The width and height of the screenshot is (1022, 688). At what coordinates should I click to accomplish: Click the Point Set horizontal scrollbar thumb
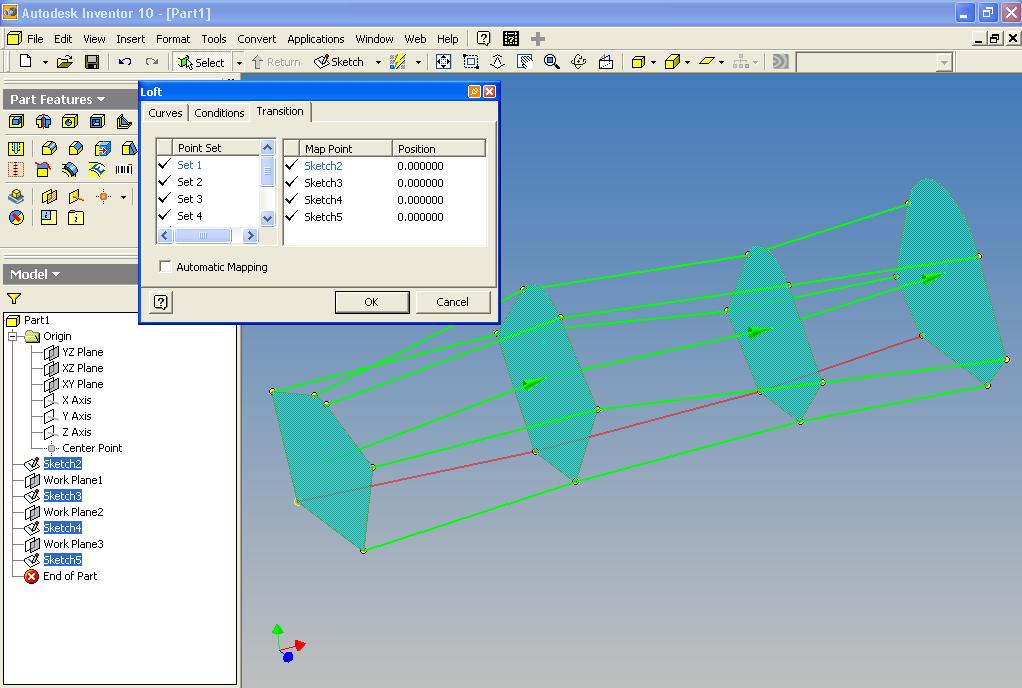pos(203,235)
